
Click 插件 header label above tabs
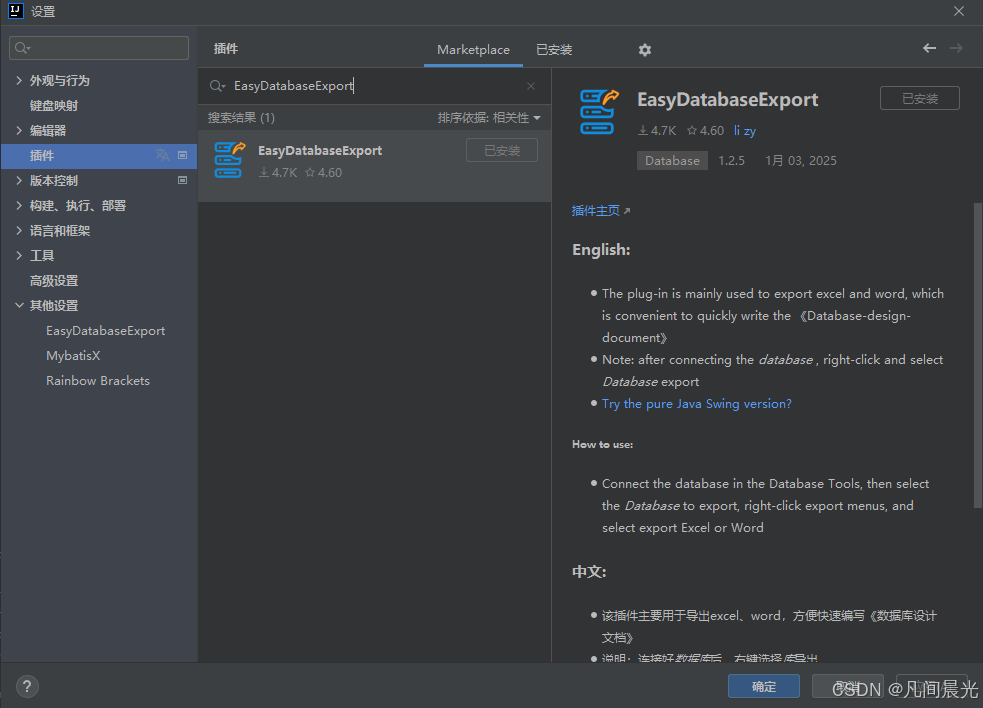[226, 49]
